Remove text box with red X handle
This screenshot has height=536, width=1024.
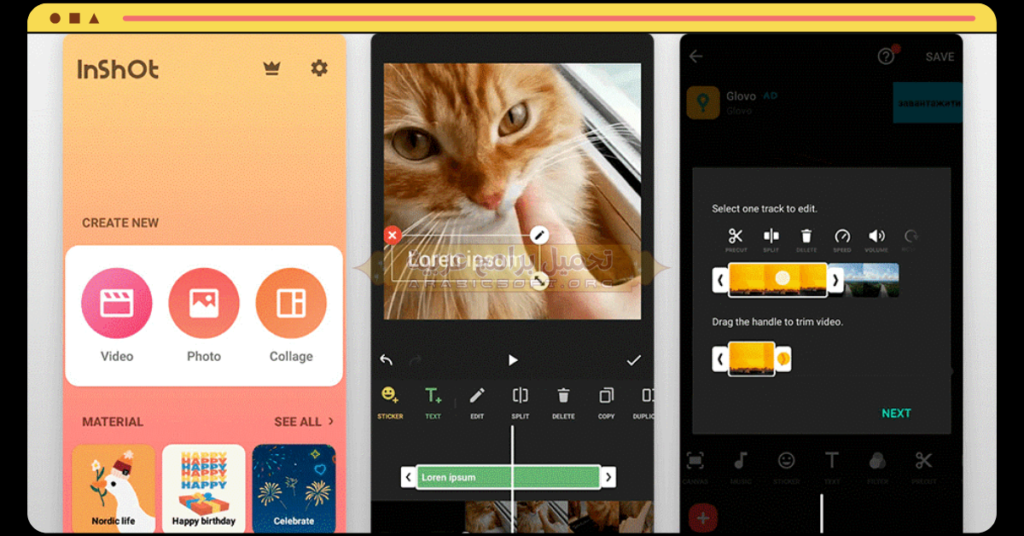pos(392,235)
